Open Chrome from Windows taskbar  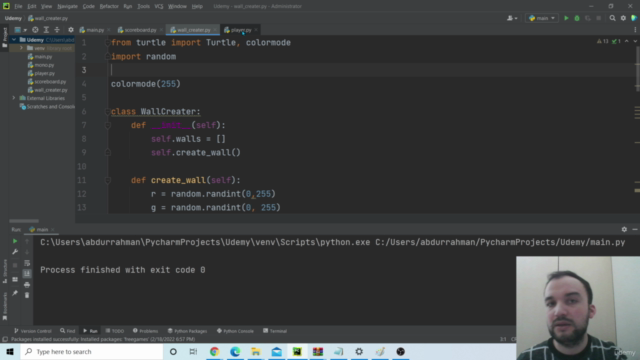click(214, 351)
